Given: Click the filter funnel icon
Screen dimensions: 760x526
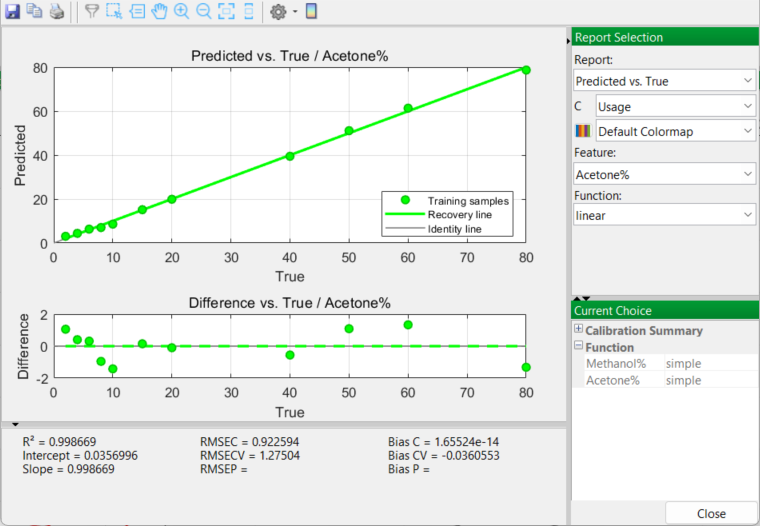Looking at the screenshot, I should coord(91,12).
